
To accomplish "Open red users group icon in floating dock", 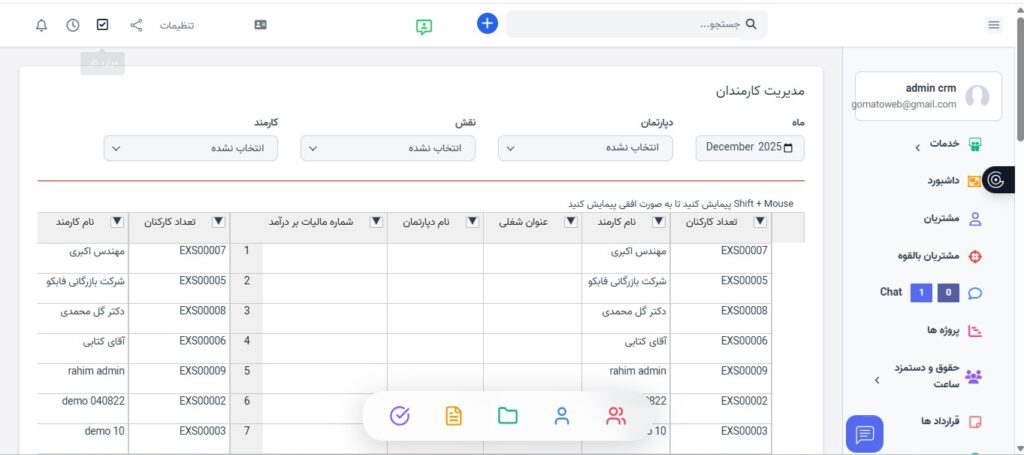I will (616, 416).
